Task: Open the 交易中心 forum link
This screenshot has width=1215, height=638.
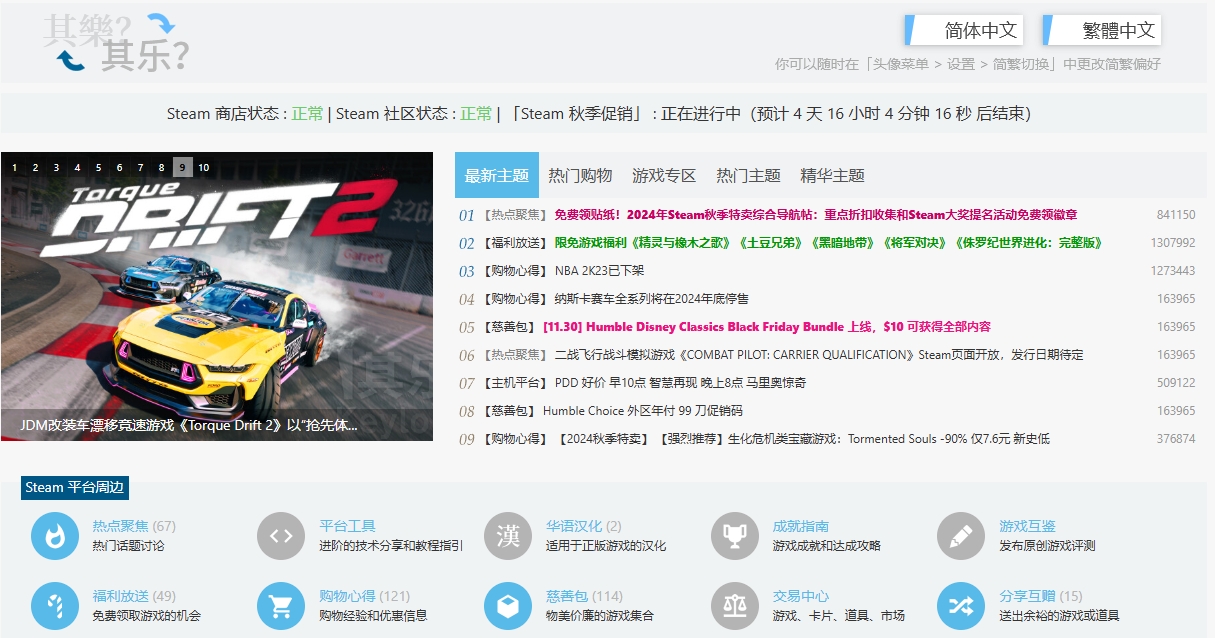Action: (800, 596)
